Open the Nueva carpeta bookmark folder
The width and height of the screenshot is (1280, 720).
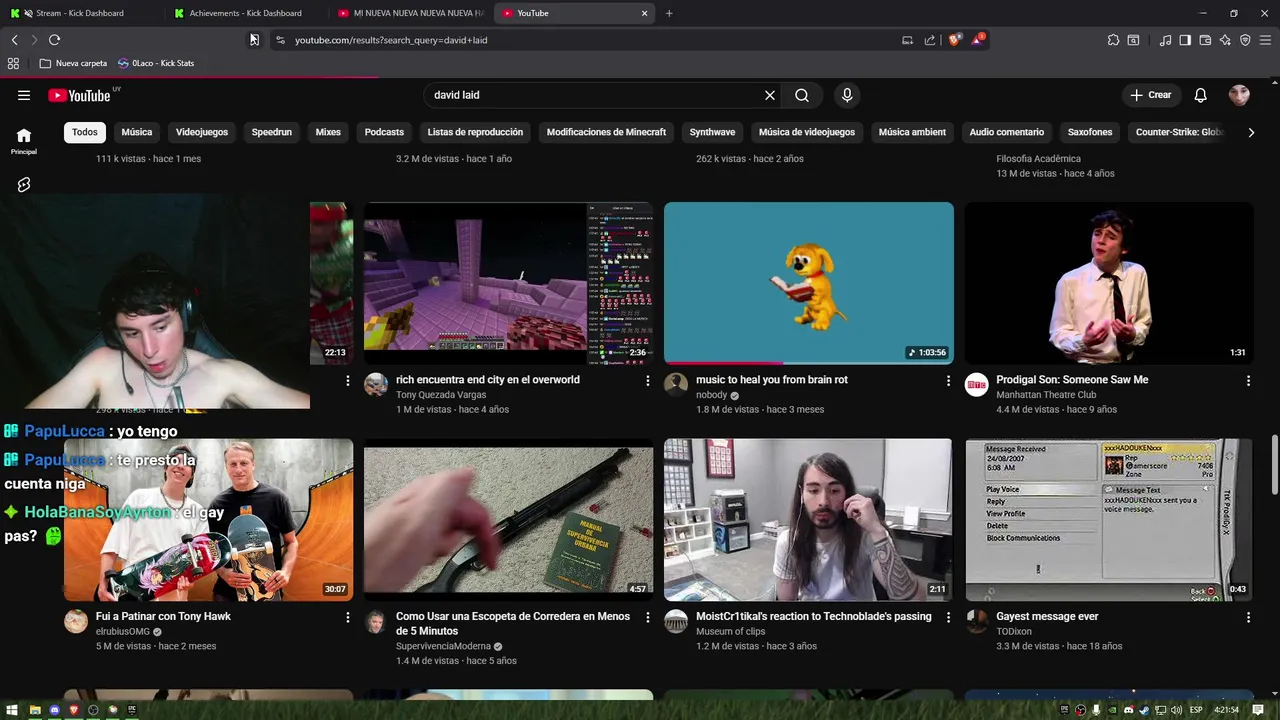click(73, 63)
